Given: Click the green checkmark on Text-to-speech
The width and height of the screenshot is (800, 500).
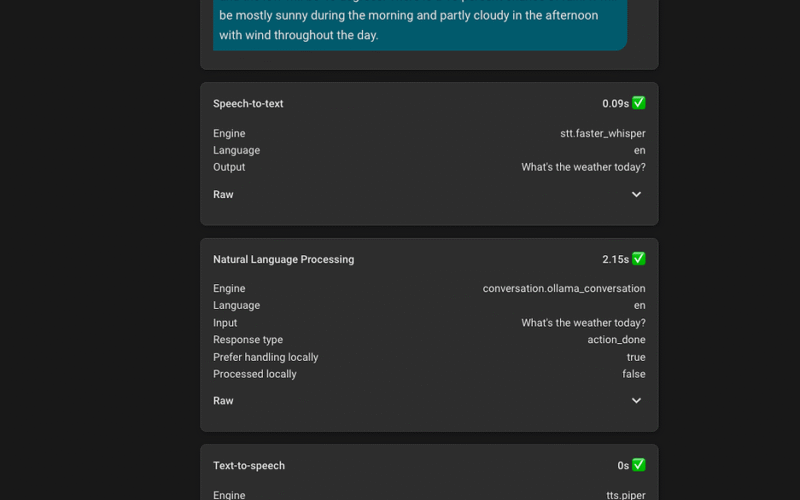Looking at the screenshot, I should 639,465.
